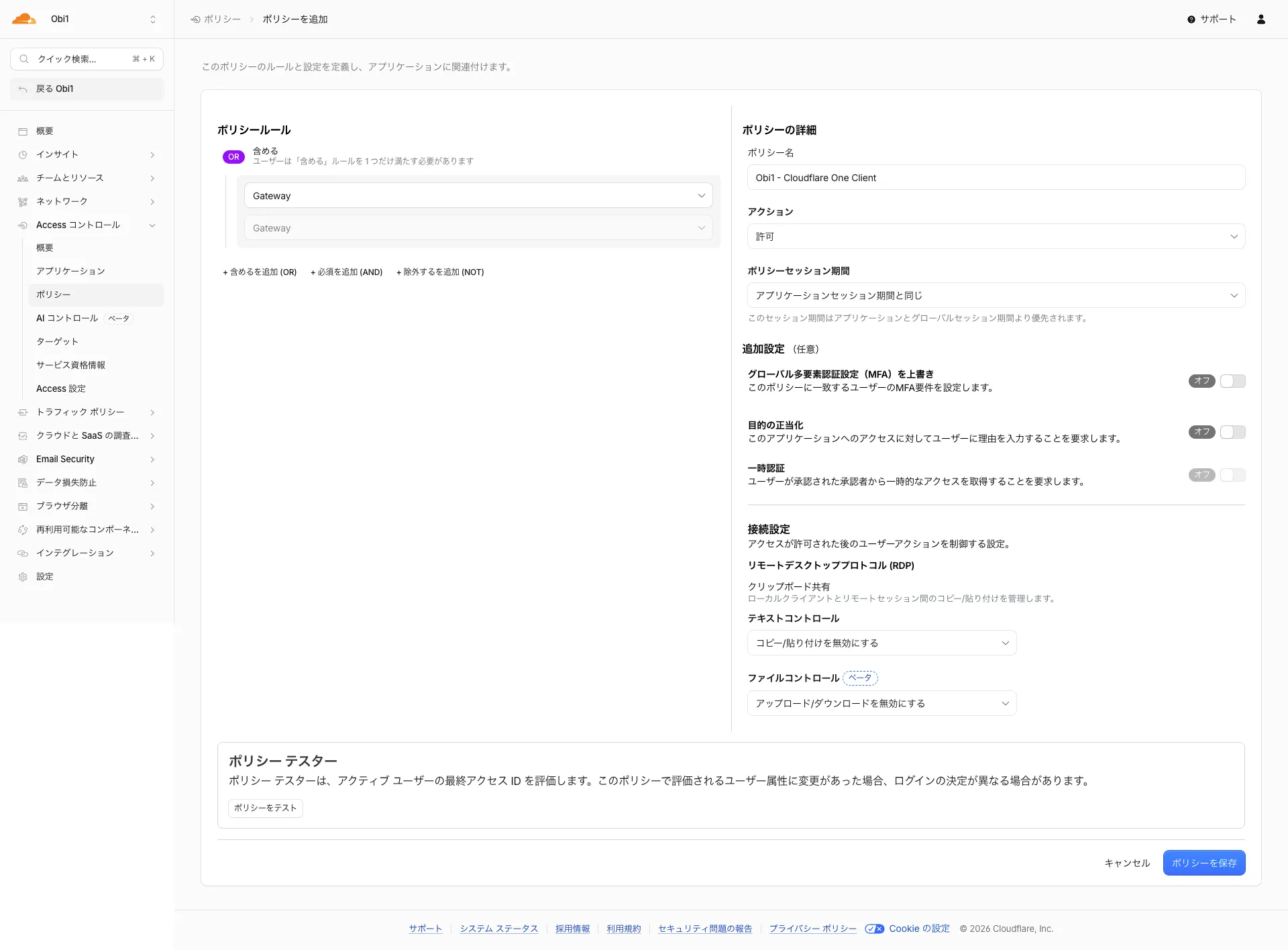Open プライバシー ポリシー footer link
The width and height of the screenshot is (1288, 950).
tap(812, 929)
